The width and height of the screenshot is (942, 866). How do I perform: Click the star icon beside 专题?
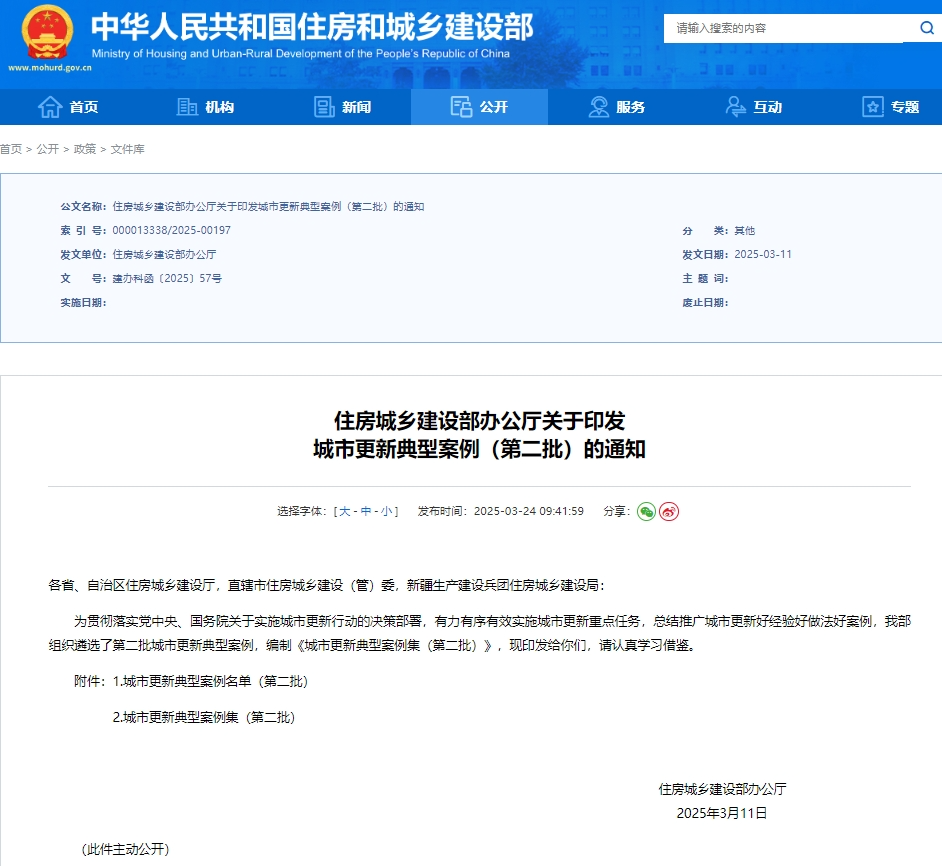click(x=873, y=107)
